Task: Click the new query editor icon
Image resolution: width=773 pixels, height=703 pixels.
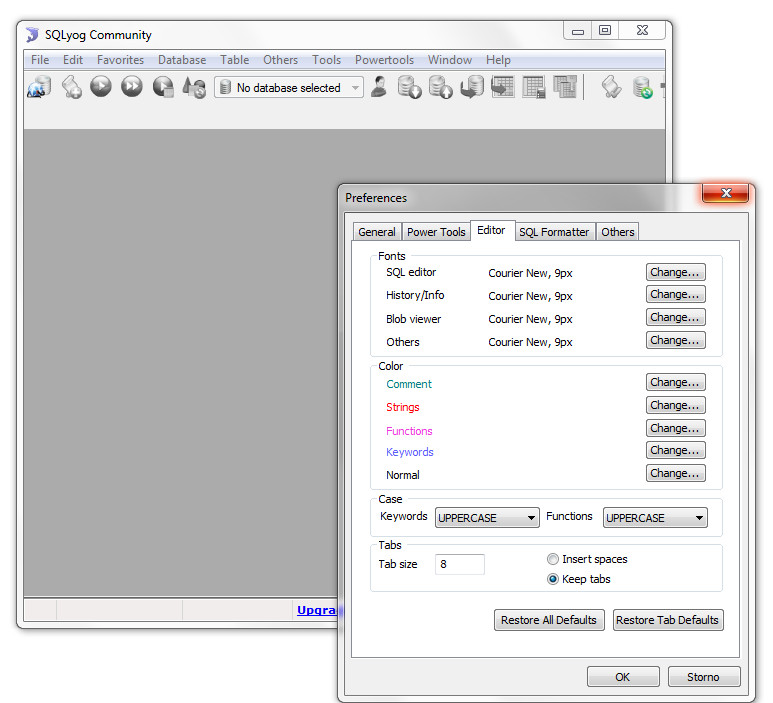Action: tap(71, 87)
